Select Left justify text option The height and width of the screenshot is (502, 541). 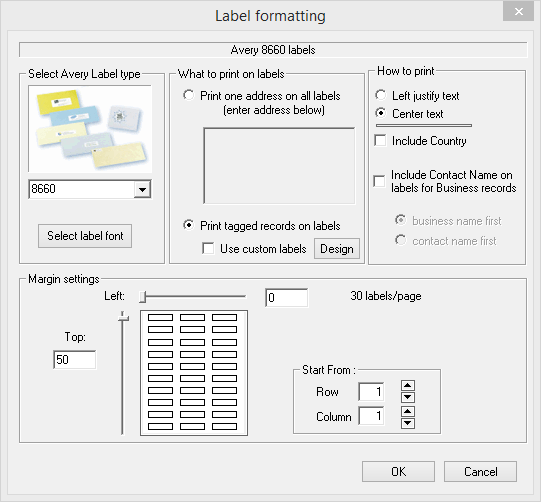pyautogui.click(x=381, y=95)
